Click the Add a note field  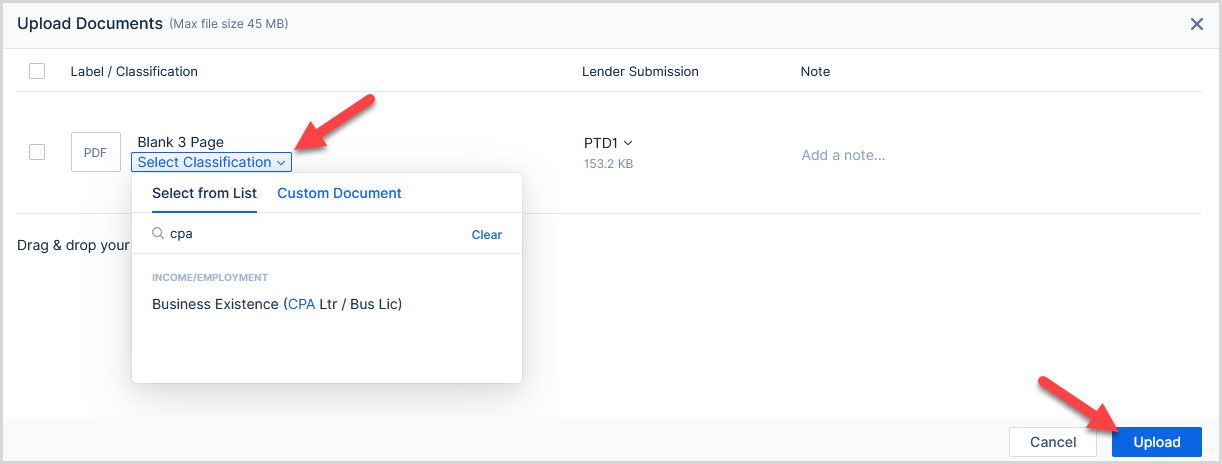(x=843, y=155)
